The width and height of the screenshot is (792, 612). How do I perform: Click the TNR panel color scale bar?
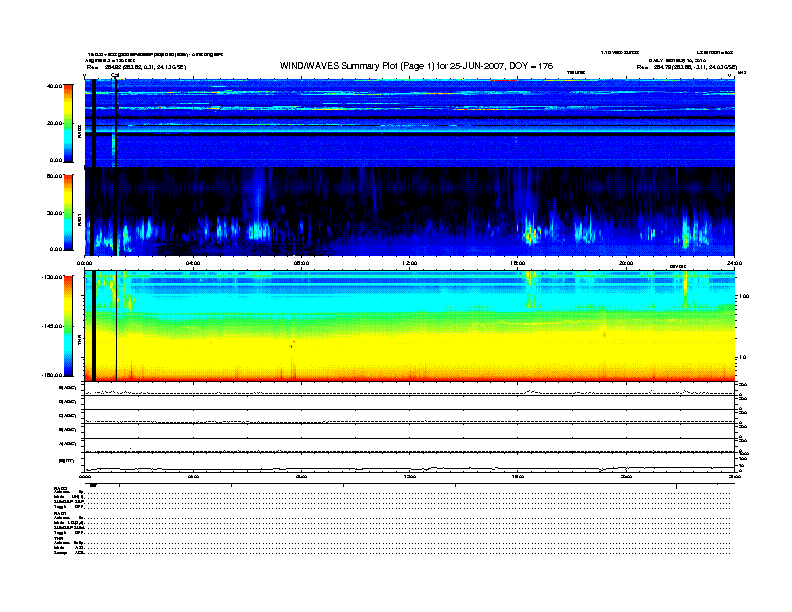point(68,326)
